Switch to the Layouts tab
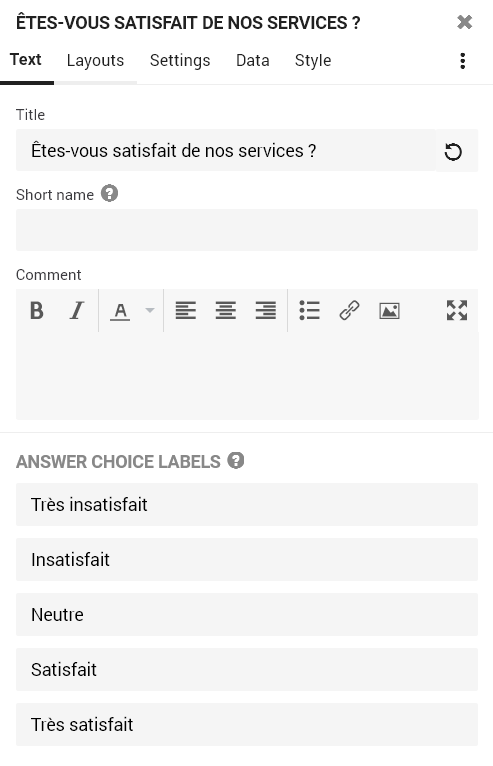This screenshot has height=766, width=493. pyautogui.click(x=95, y=61)
